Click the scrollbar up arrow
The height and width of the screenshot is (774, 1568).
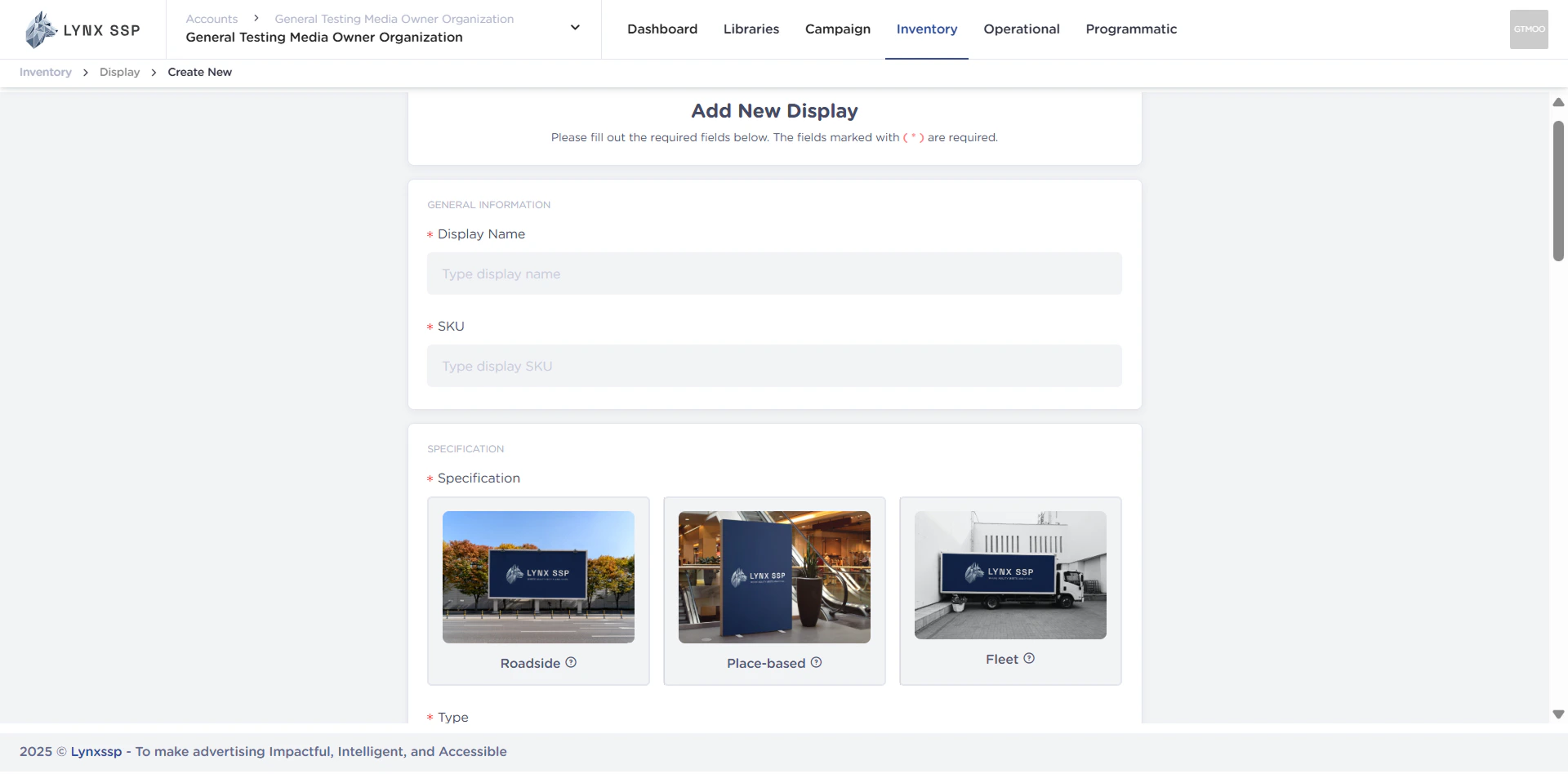click(1558, 102)
